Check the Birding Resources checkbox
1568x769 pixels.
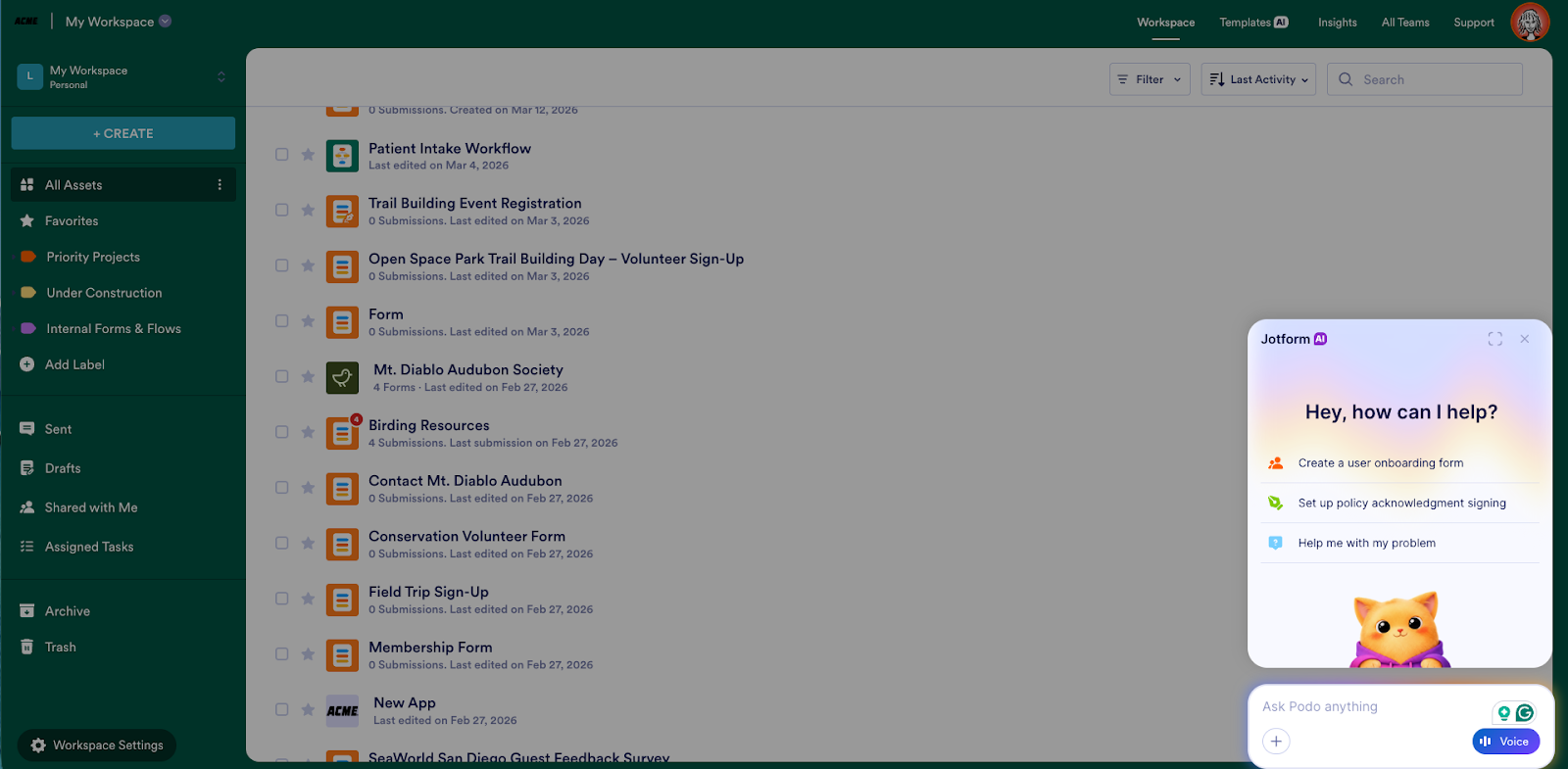click(282, 432)
